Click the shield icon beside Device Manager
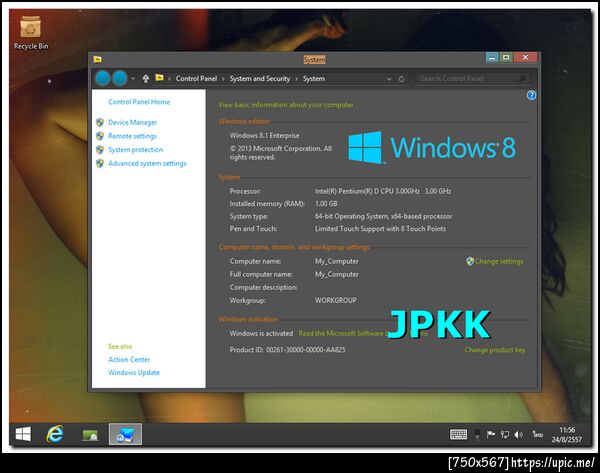 (x=100, y=122)
